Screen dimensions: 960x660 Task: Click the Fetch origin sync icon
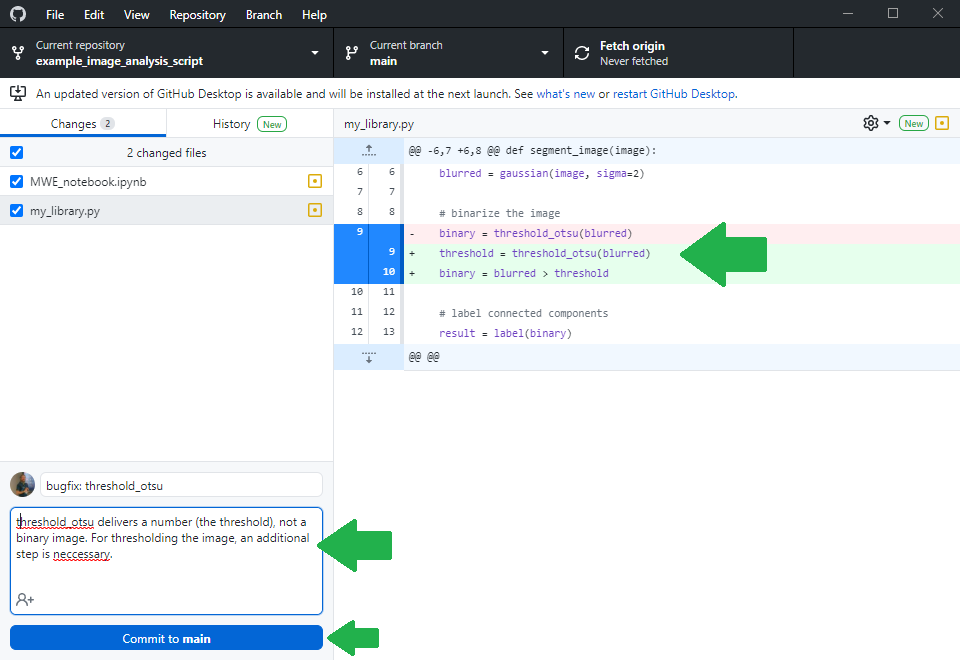(581, 53)
